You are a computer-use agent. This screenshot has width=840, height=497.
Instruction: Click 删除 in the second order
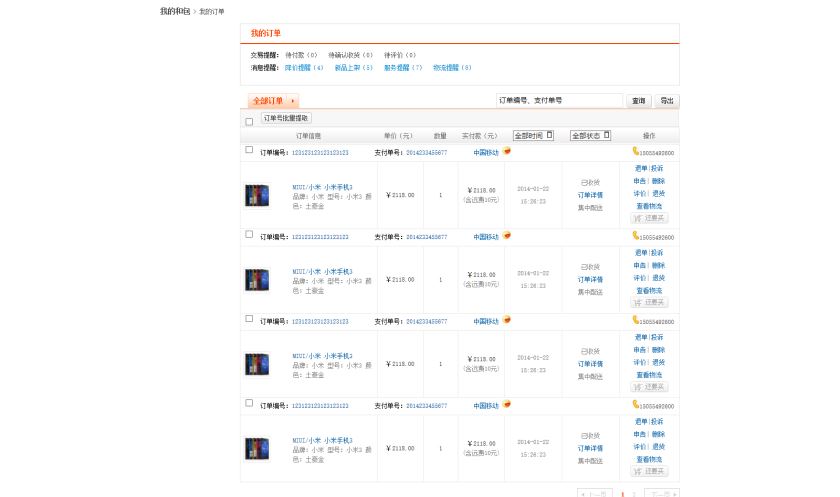658,265
